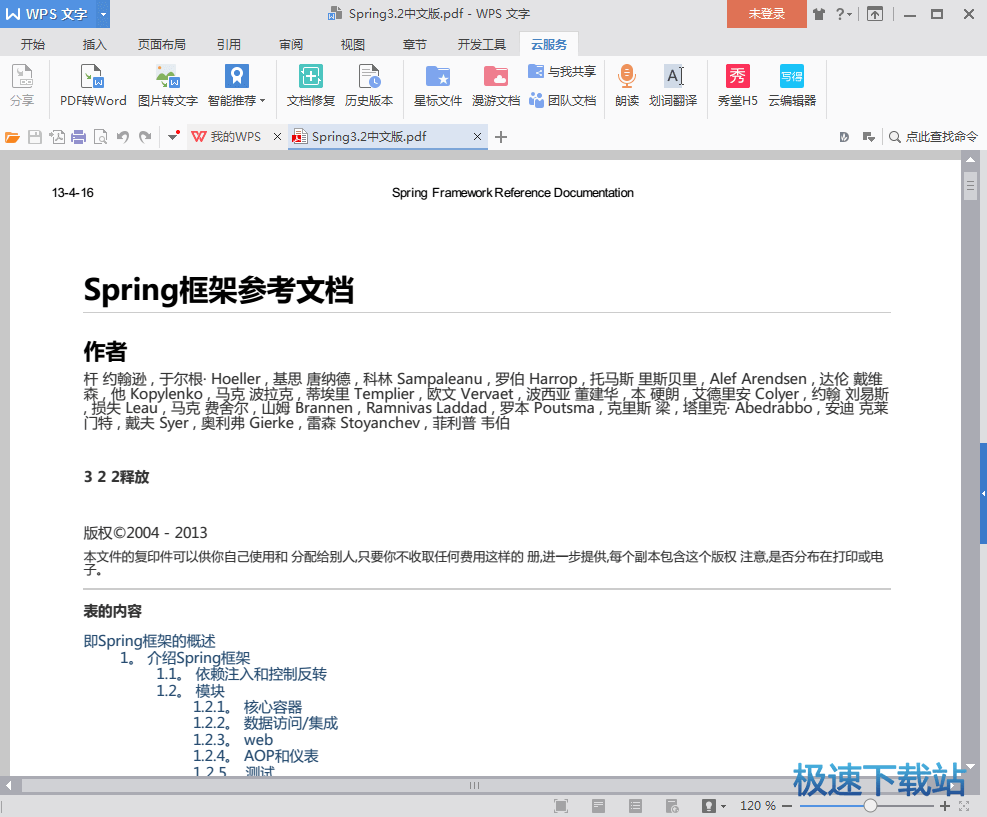Viewport: 987px width, 817px height.
Task: Open 漫游文档 roaming documents
Action: click(496, 85)
